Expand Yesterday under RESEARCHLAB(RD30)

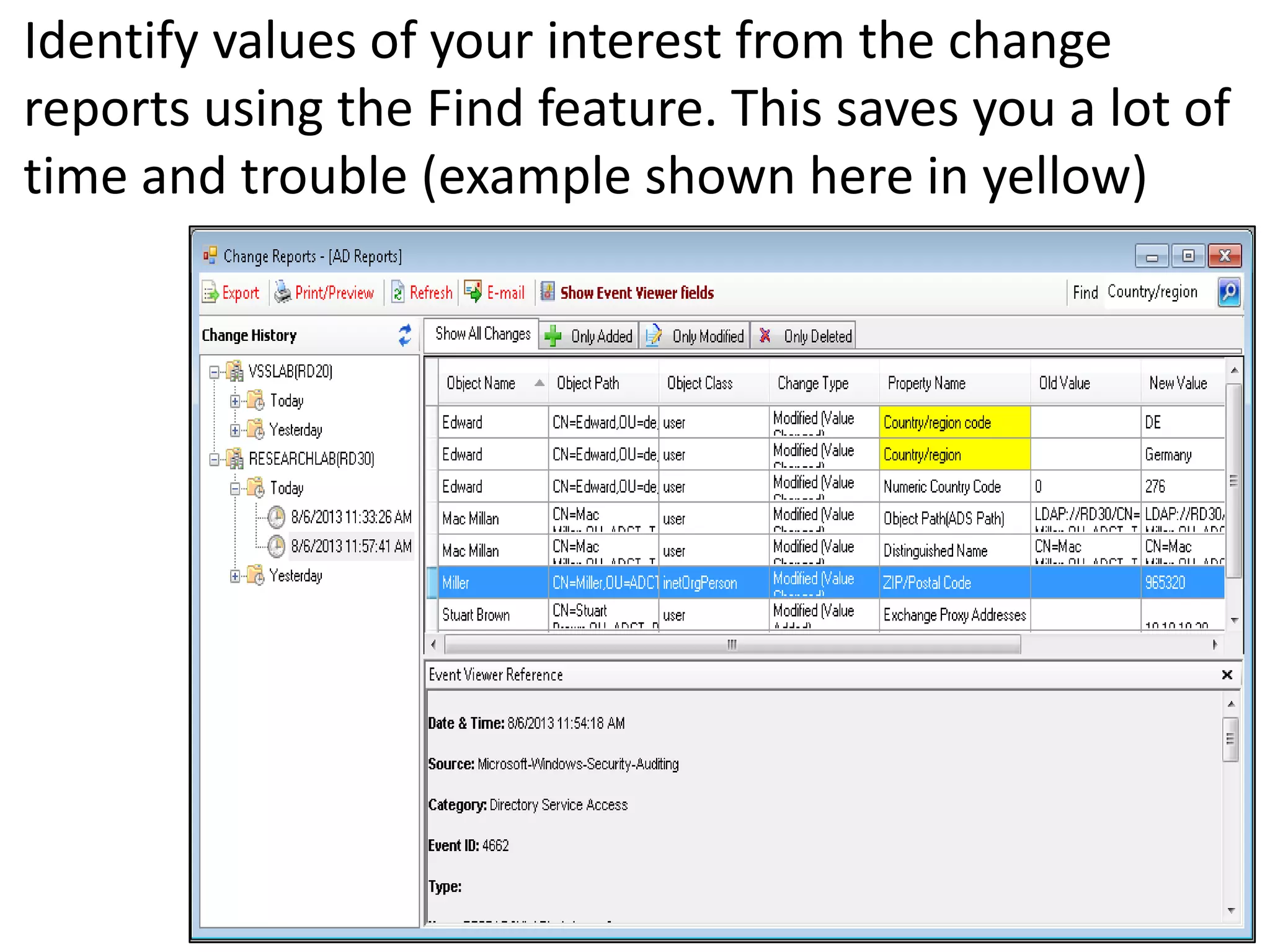point(234,576)
